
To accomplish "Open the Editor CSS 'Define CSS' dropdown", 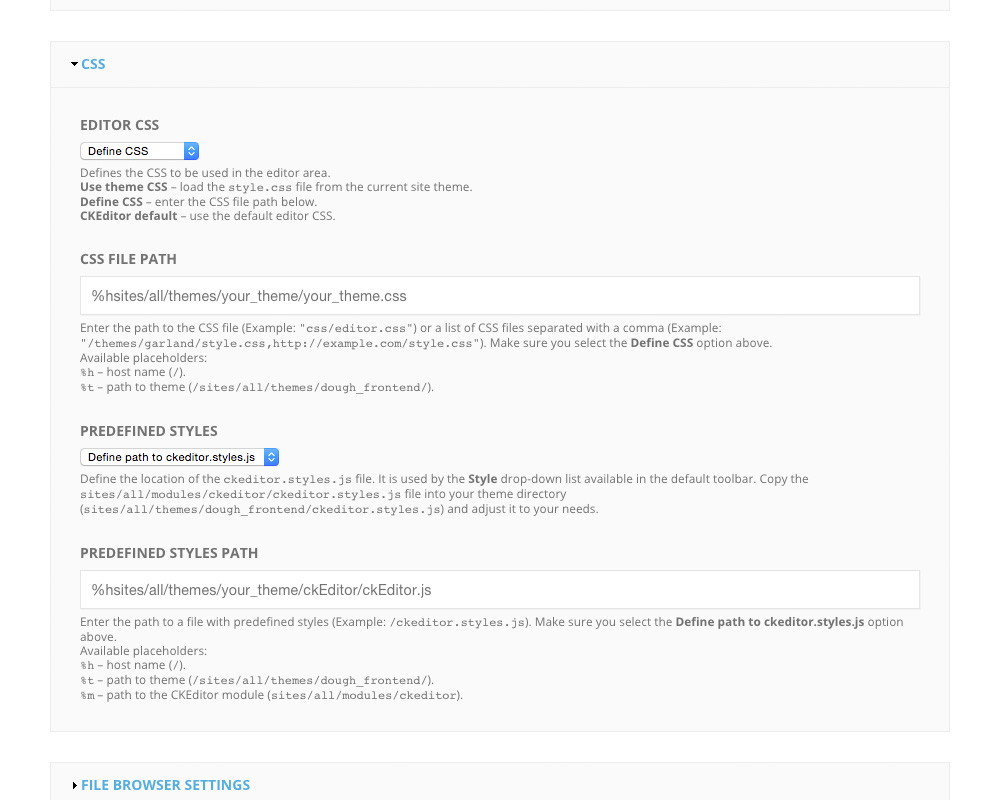I will (x=132, y=151).
